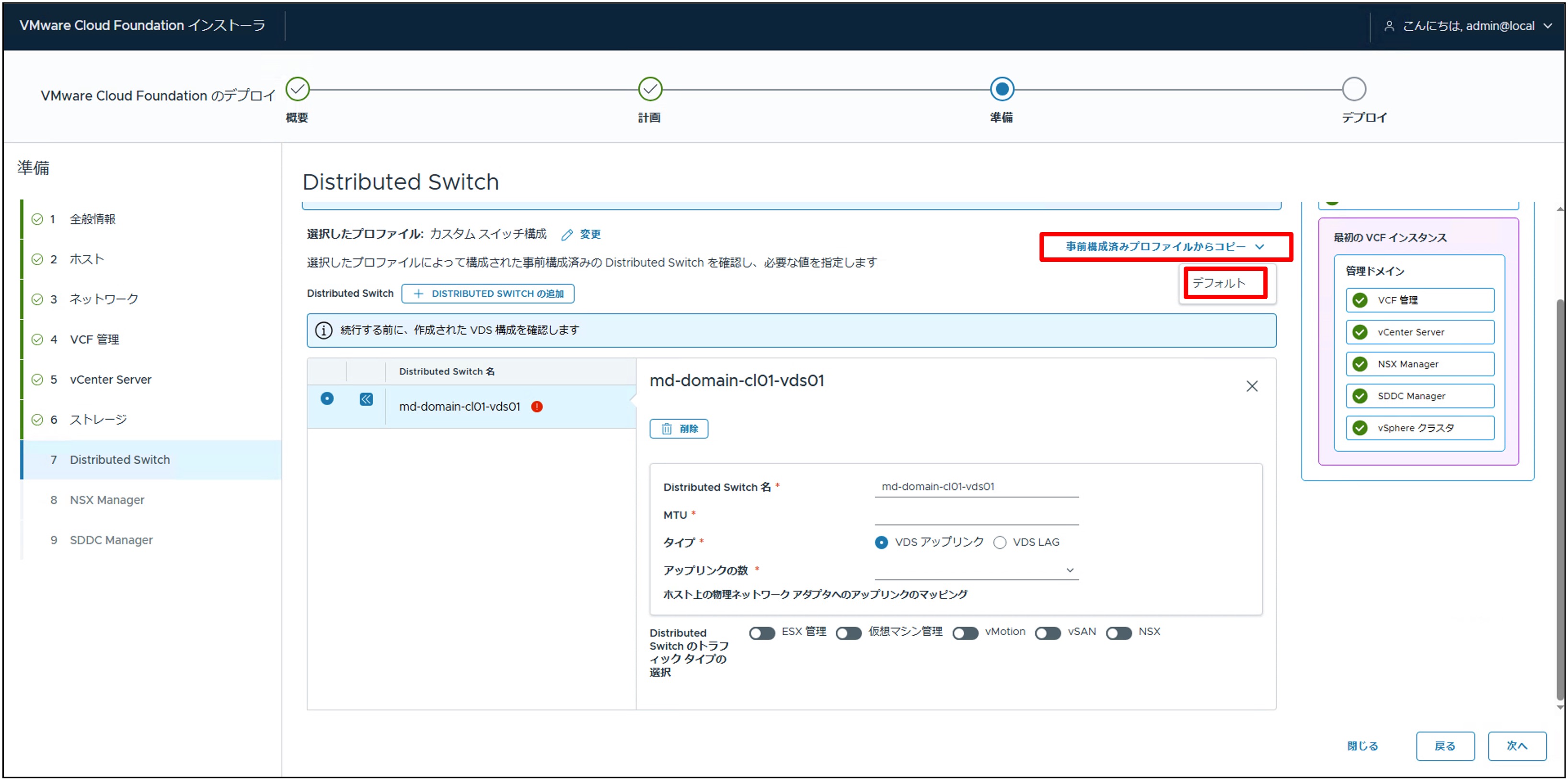The image size is (1568, 780).
Task: Click the 変更 link to change profile
Action: click(x=590, y=234)
